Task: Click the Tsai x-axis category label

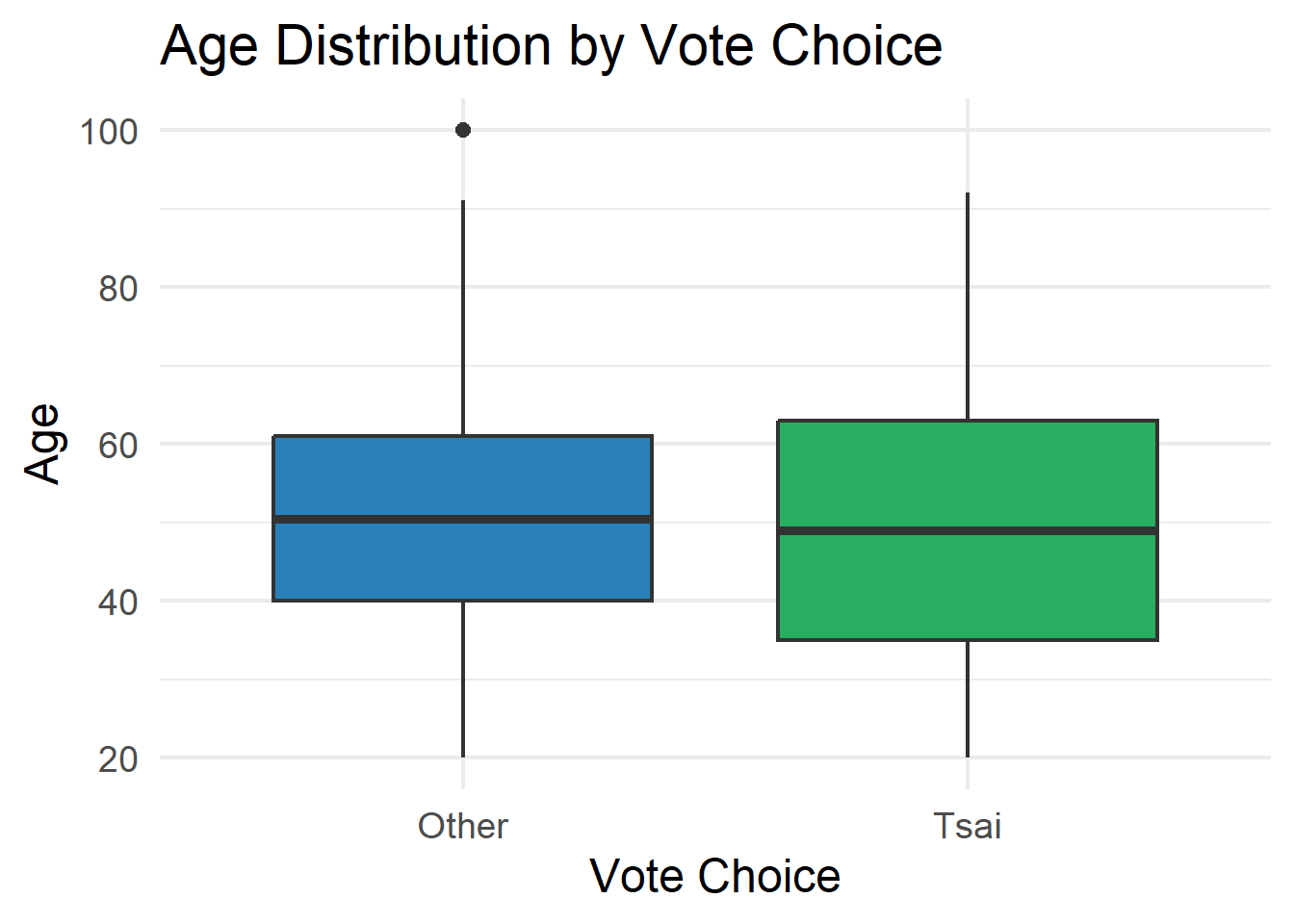Action: point(968,826)
